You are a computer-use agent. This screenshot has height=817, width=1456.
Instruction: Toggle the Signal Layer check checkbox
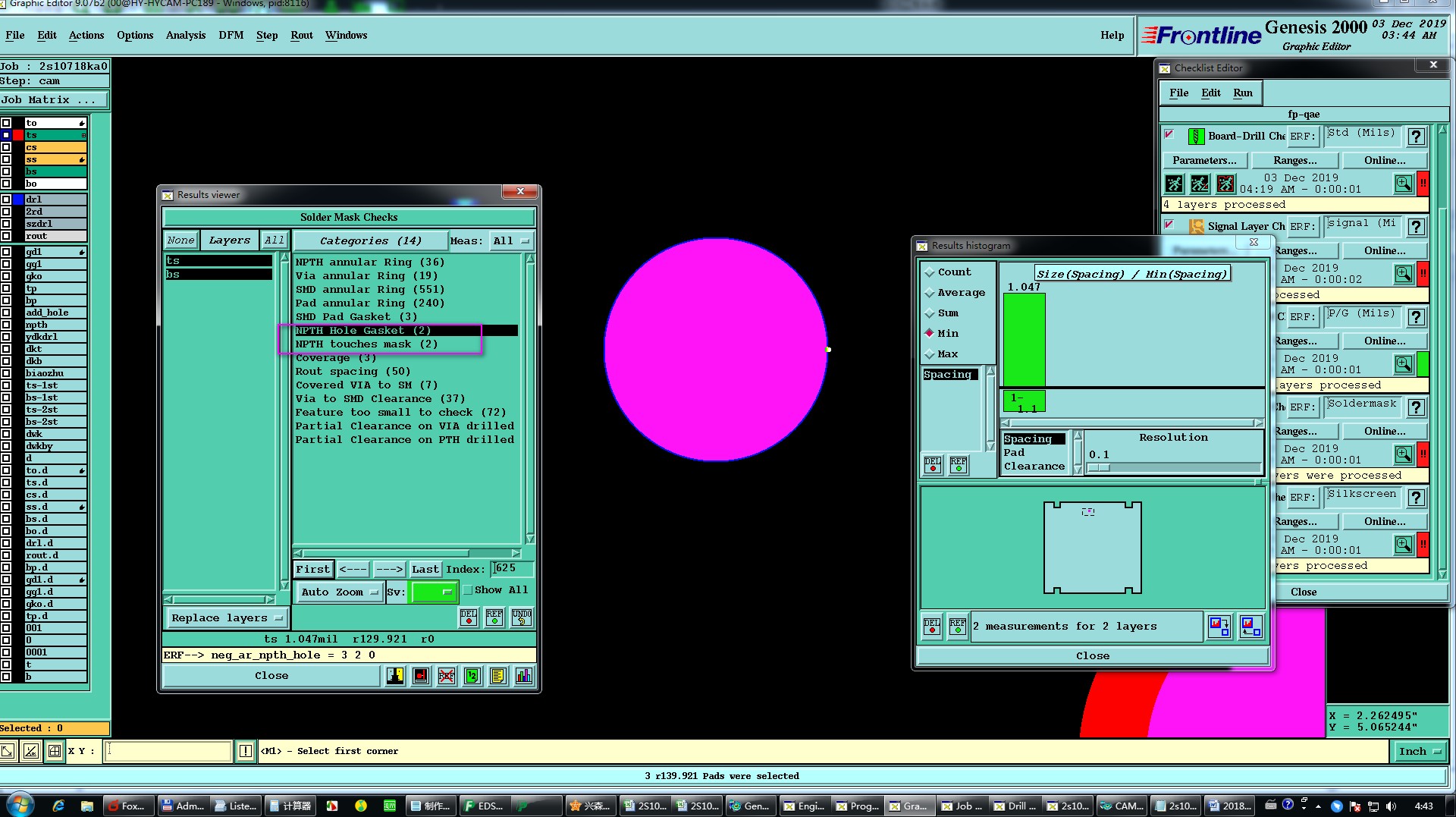point(1169,225)
